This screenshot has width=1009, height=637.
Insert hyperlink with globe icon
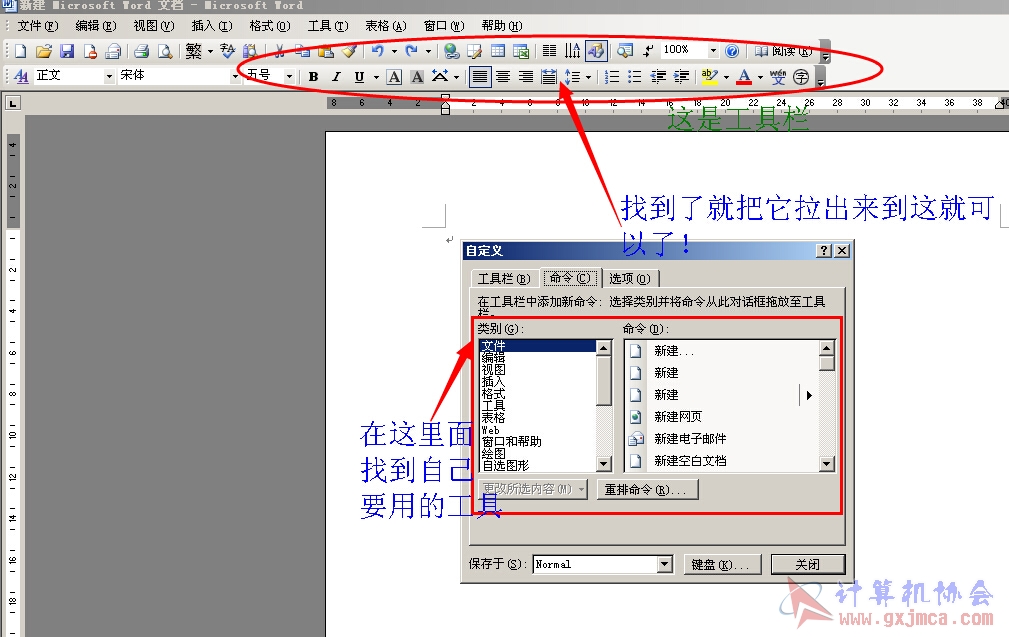[x=452, y=51]
